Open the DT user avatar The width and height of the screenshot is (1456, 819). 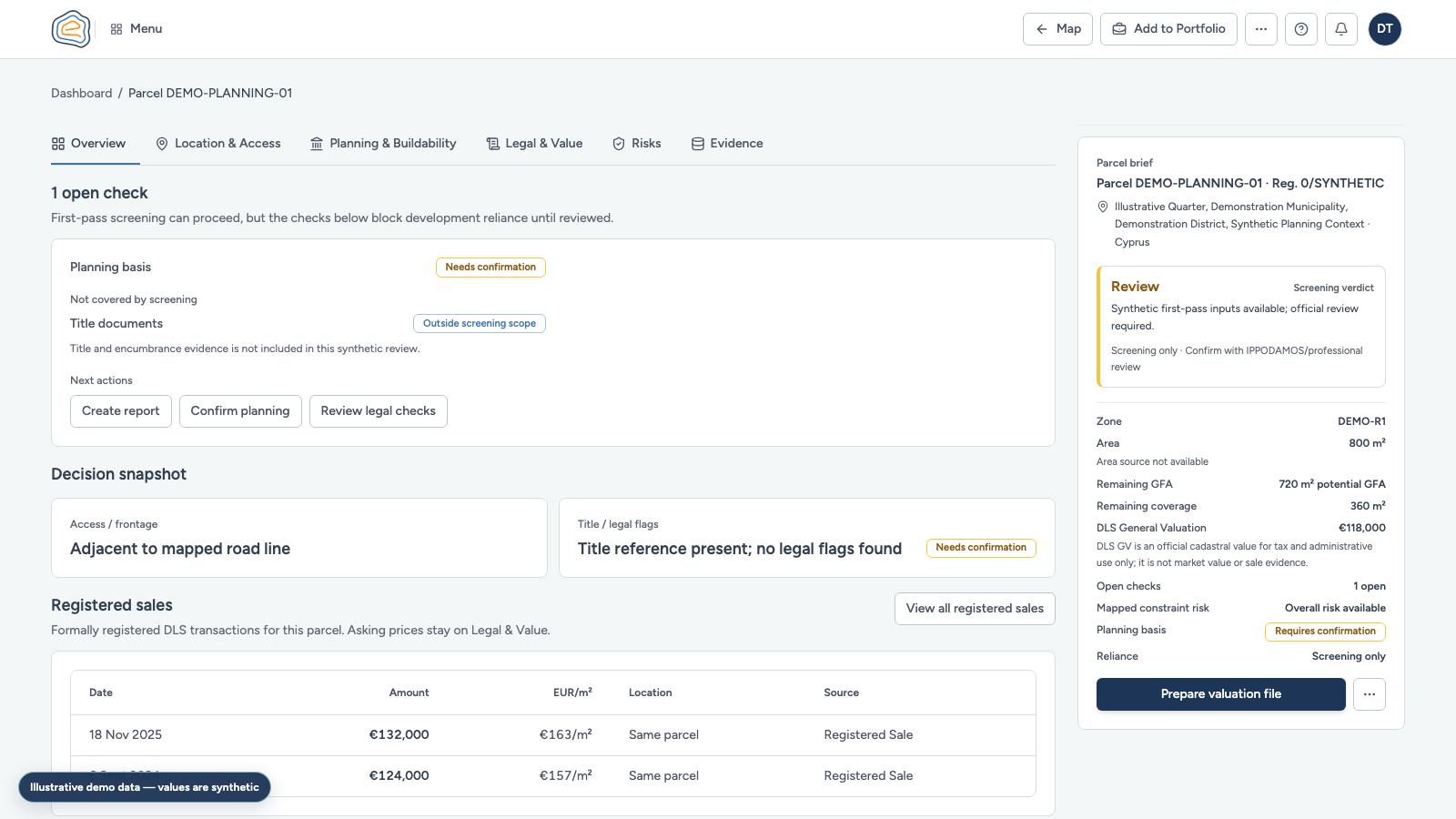[1385, 29]
